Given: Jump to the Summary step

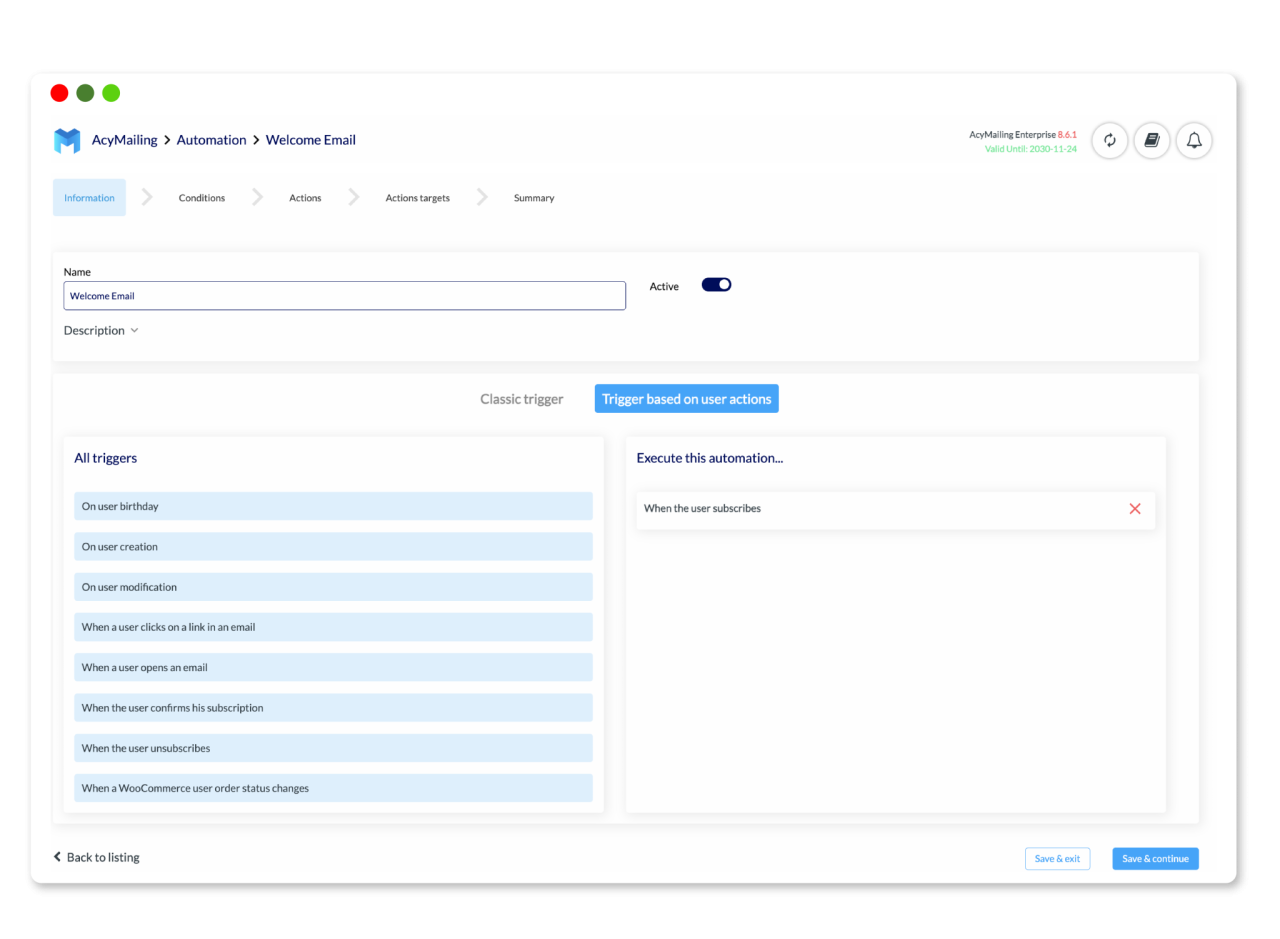Looking at the screenshot, I should click(533, 198).
